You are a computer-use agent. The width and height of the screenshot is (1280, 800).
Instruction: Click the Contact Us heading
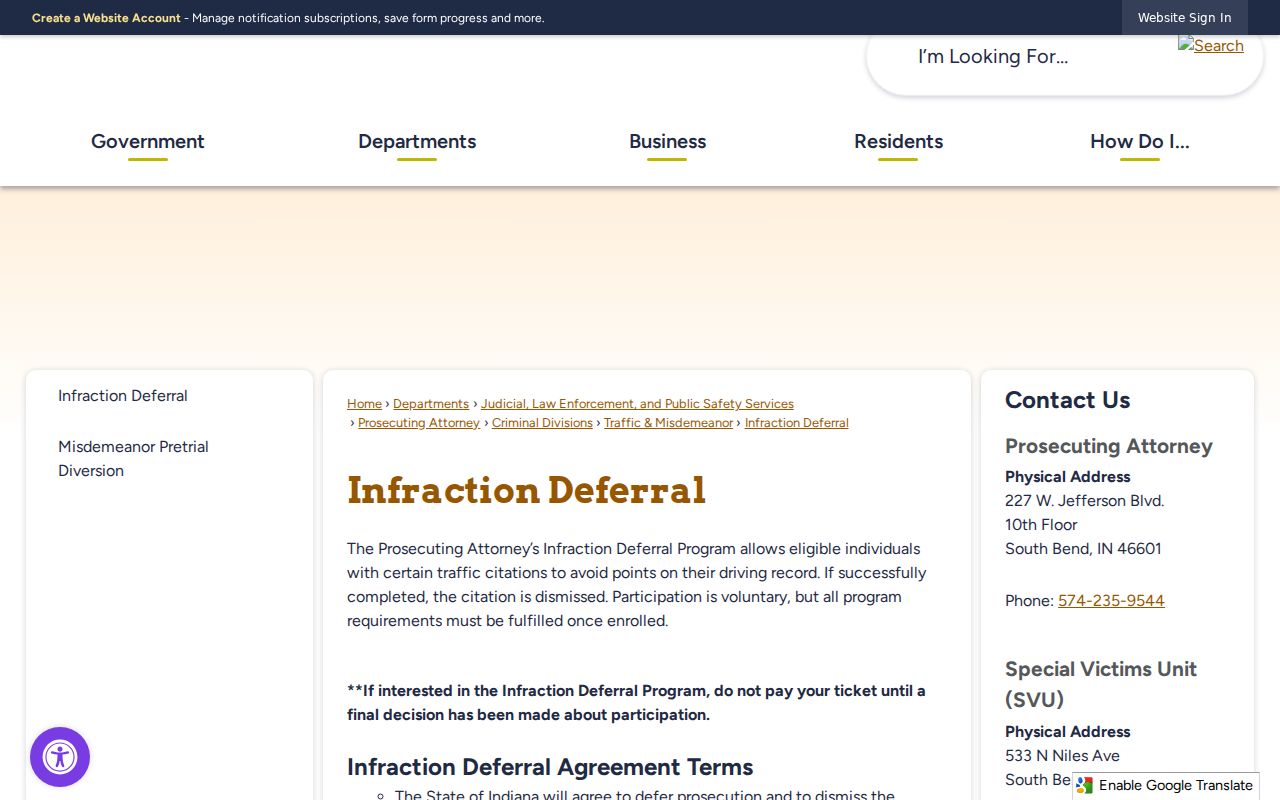click(1068, 400)
